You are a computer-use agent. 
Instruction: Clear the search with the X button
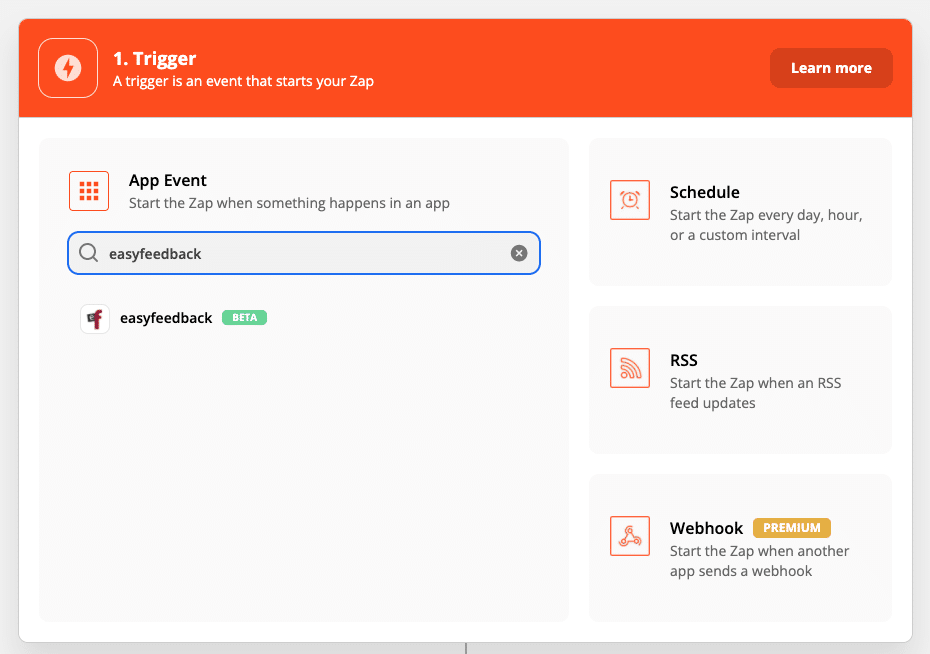tap(519, 253)
